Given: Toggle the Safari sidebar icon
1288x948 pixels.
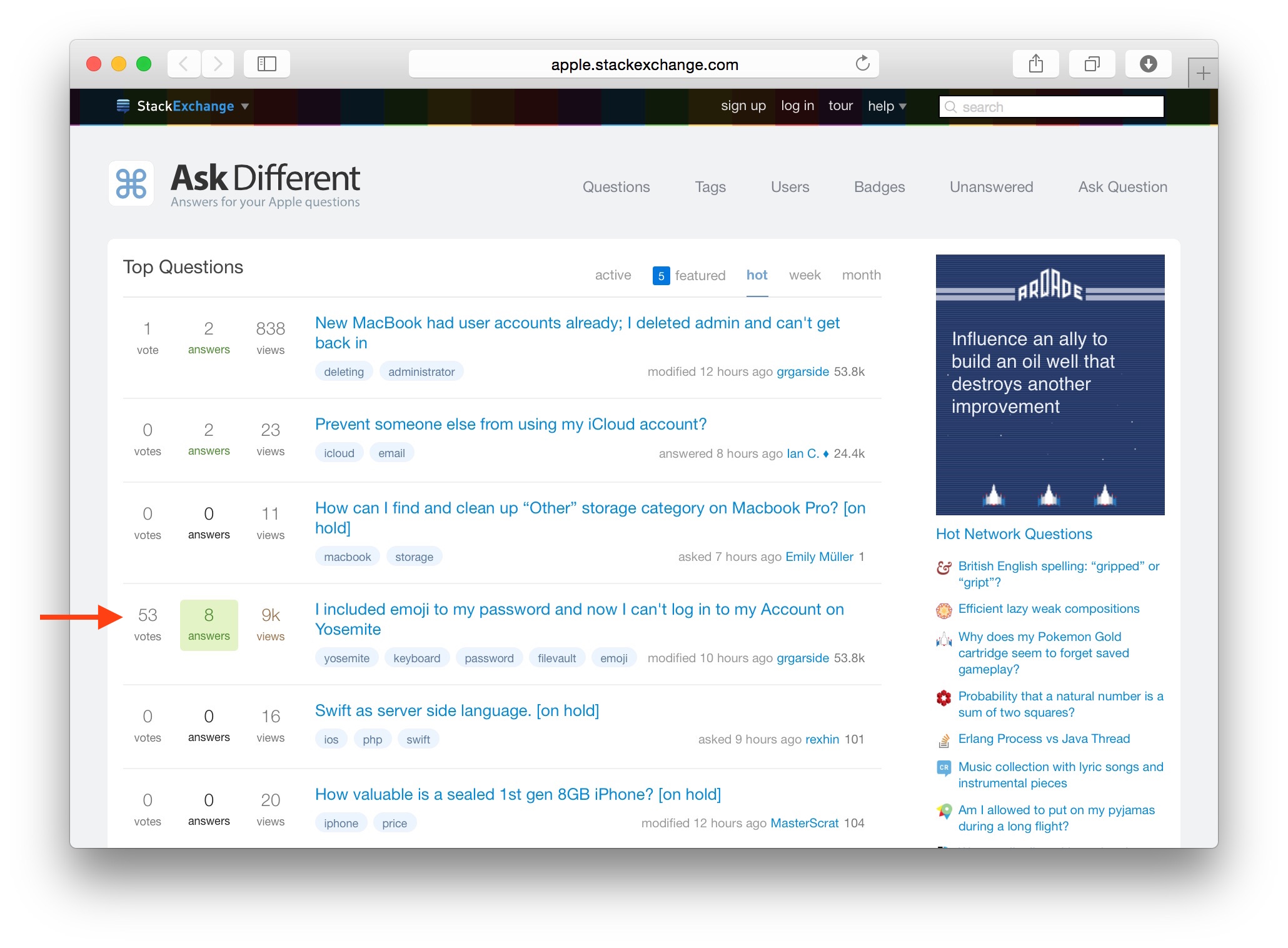Looking at the screenshot, I should point(267,64).
